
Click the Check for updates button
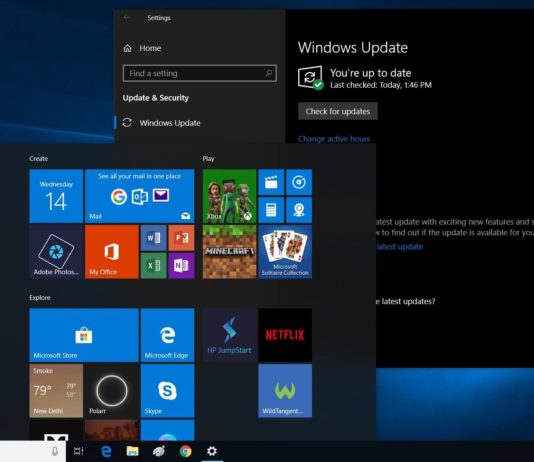338,111
